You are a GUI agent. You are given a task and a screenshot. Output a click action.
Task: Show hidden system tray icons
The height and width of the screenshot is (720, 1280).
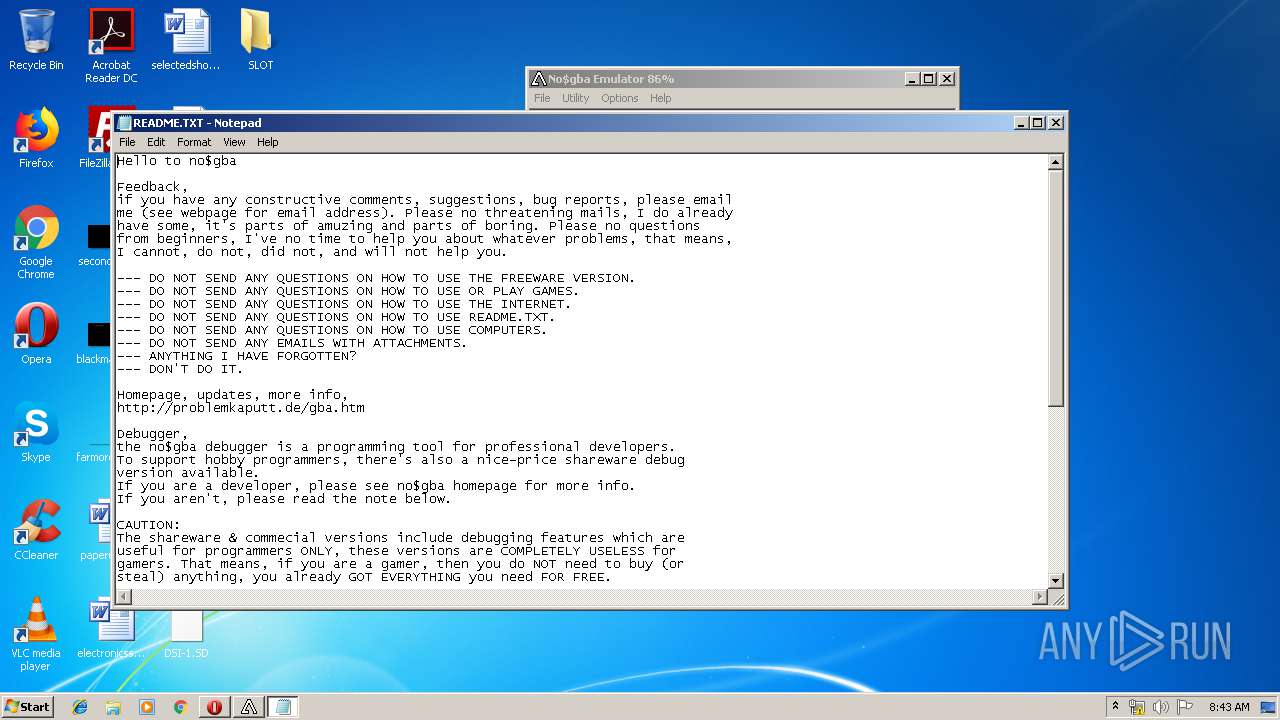click(x=1115, y=707)
